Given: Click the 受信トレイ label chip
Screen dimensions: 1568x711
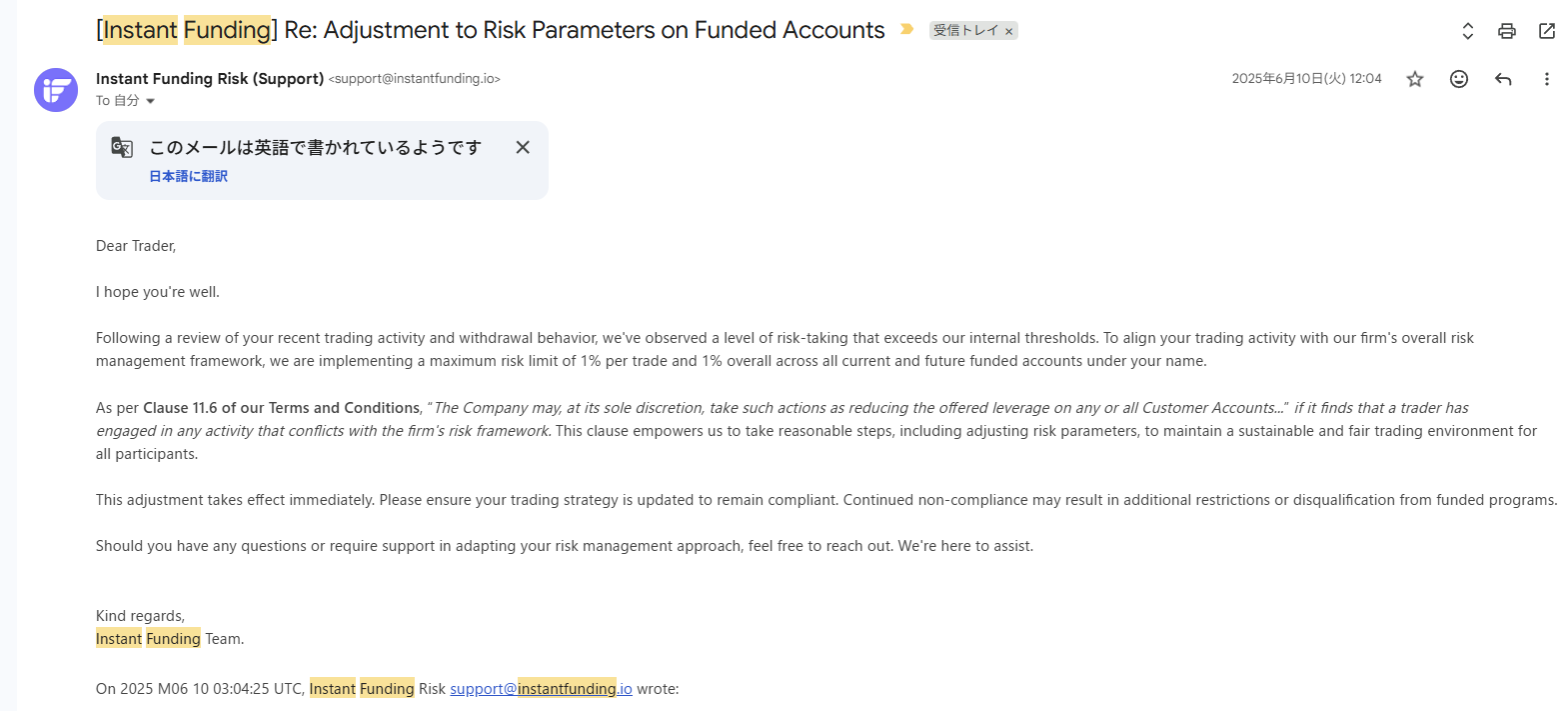Looking at the screenshot, I should tap(964, 31).
